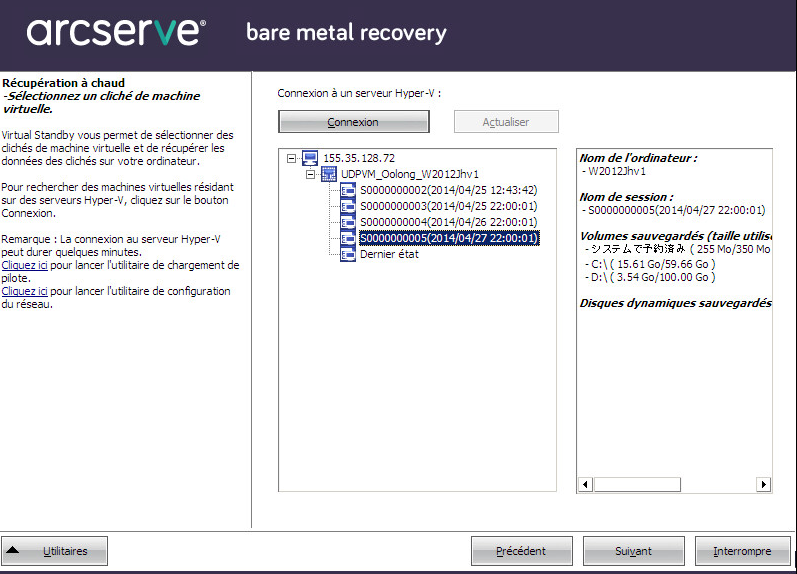Click the up-arrow icon on Utilitaires
The height and width of the screenshot is (574, 797).
(13, 550)
